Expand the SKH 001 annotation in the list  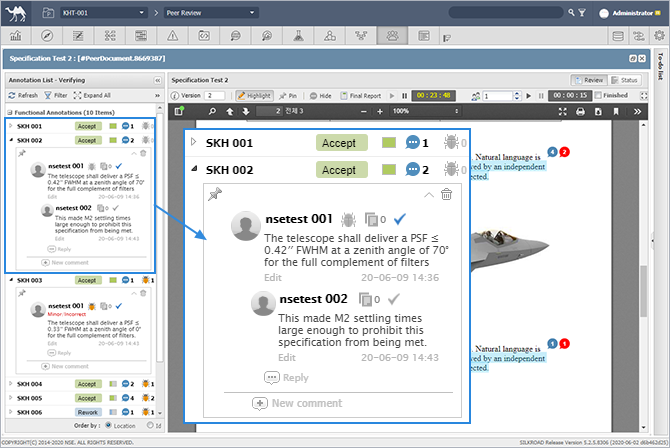[x=10, y=126]
